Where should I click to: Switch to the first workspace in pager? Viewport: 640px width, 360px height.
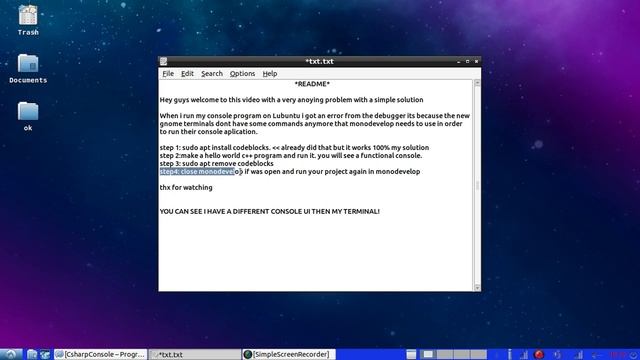click(429, 354)
